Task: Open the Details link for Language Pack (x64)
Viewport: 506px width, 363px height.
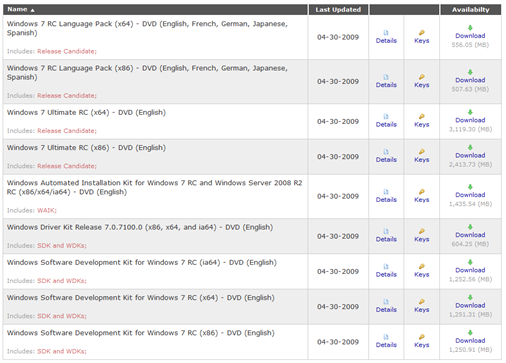Action: (x=386, y=41)
